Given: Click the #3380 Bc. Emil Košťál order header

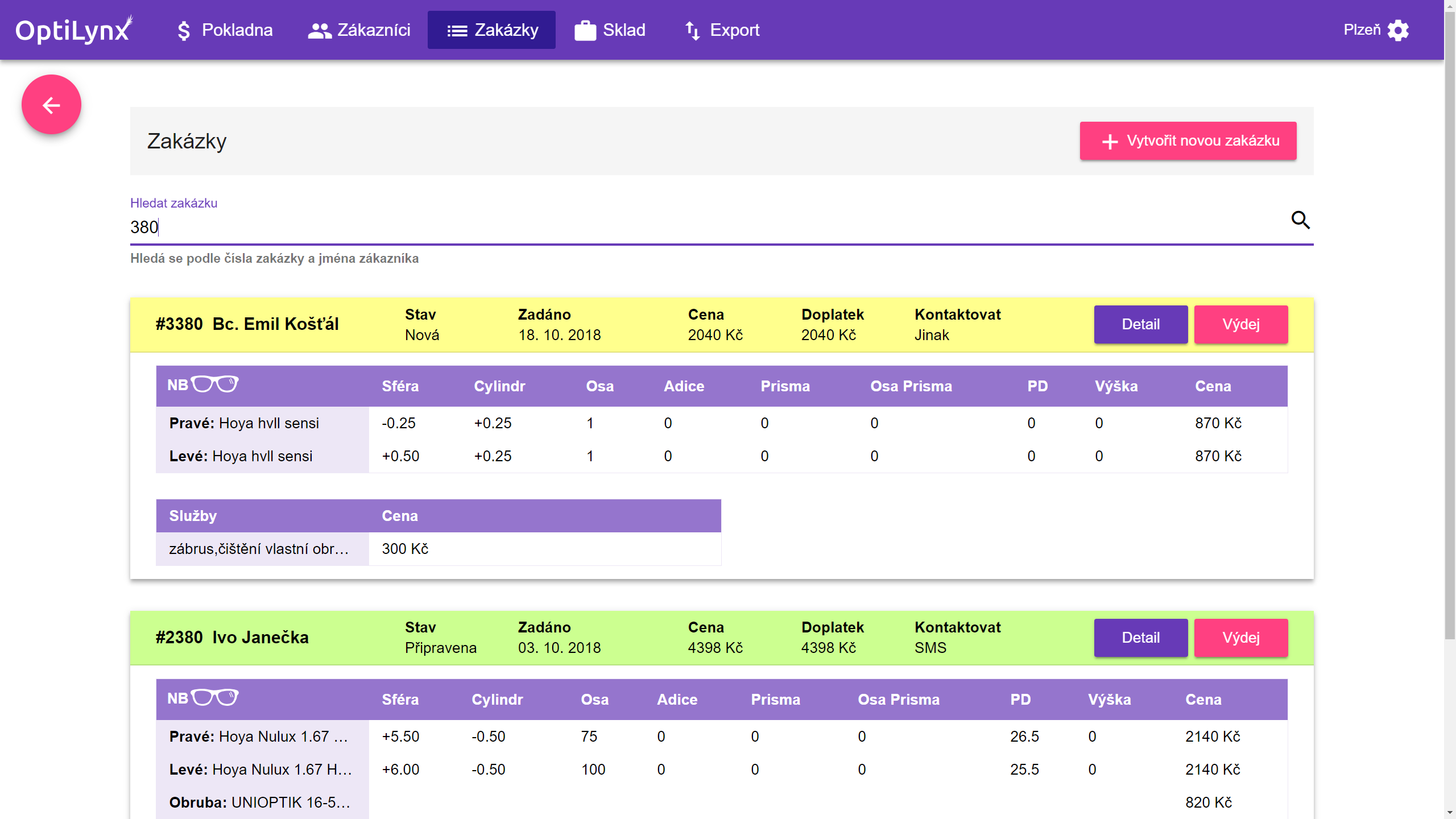Looking at the screenshot, I should (x=247, y=324).
